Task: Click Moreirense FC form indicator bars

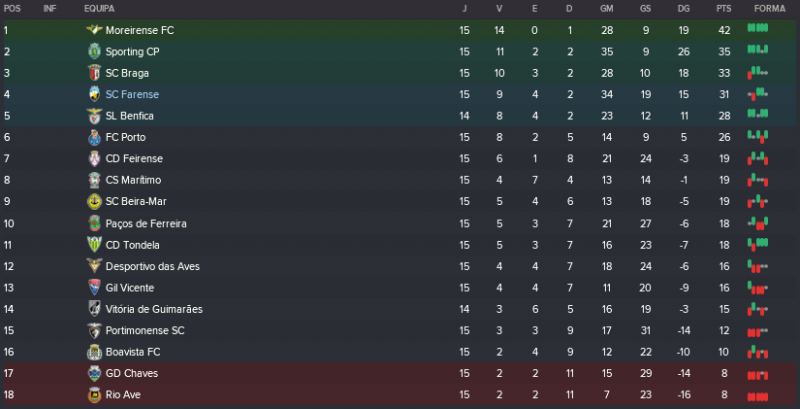Action: click(x=758, y=30)
